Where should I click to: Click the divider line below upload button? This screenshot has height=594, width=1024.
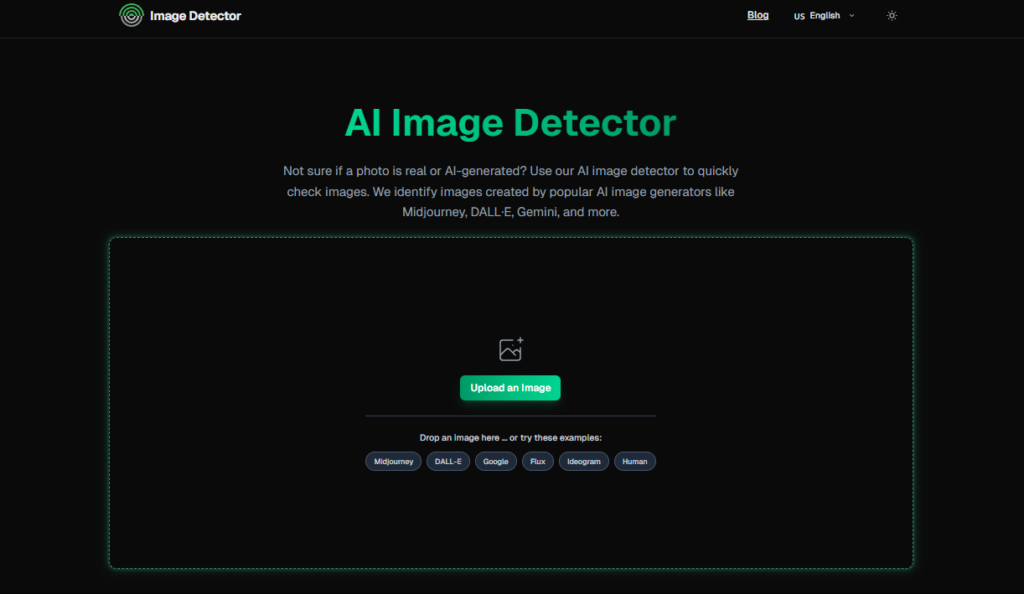(510, 415)
